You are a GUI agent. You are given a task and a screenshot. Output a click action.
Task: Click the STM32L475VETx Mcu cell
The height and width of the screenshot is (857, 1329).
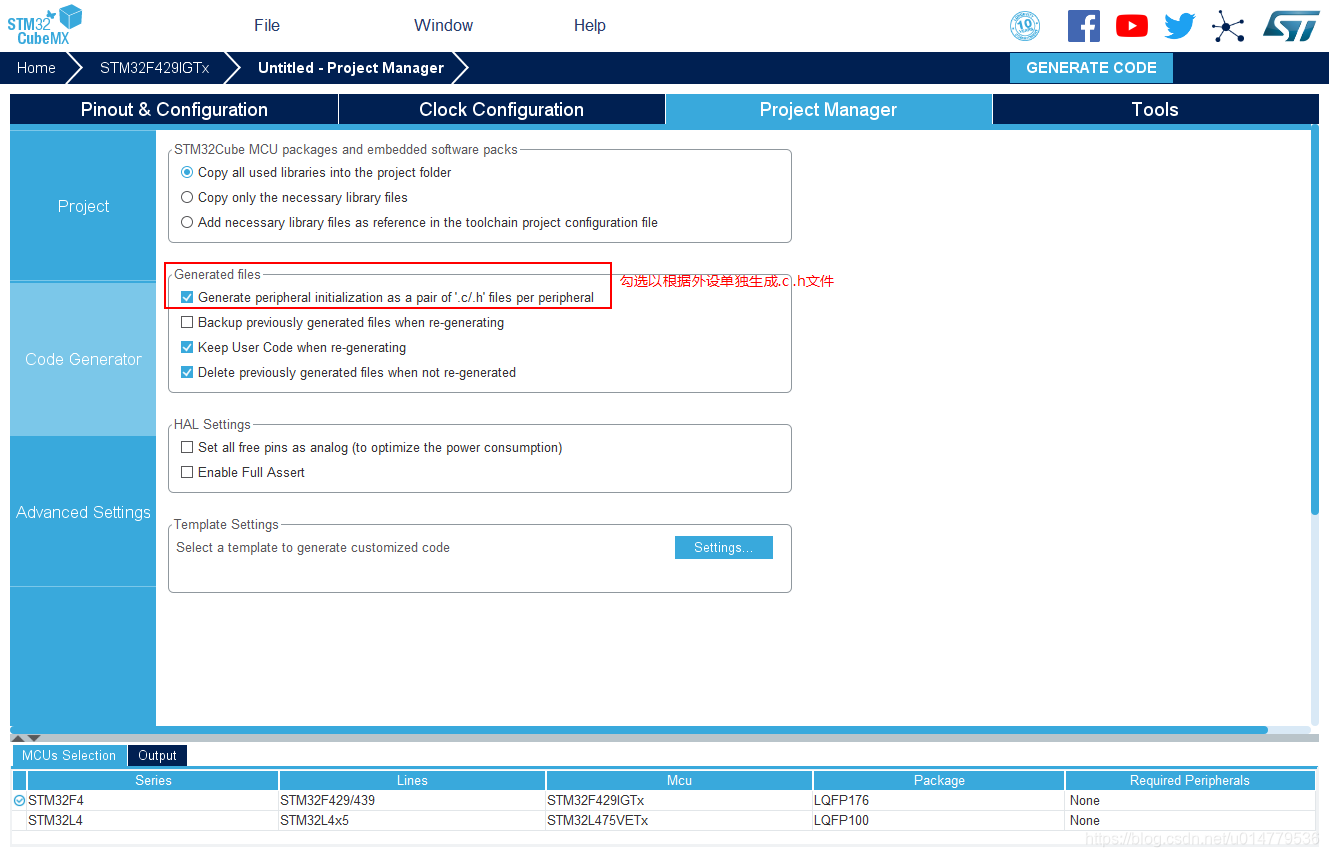tap(679, 820)
